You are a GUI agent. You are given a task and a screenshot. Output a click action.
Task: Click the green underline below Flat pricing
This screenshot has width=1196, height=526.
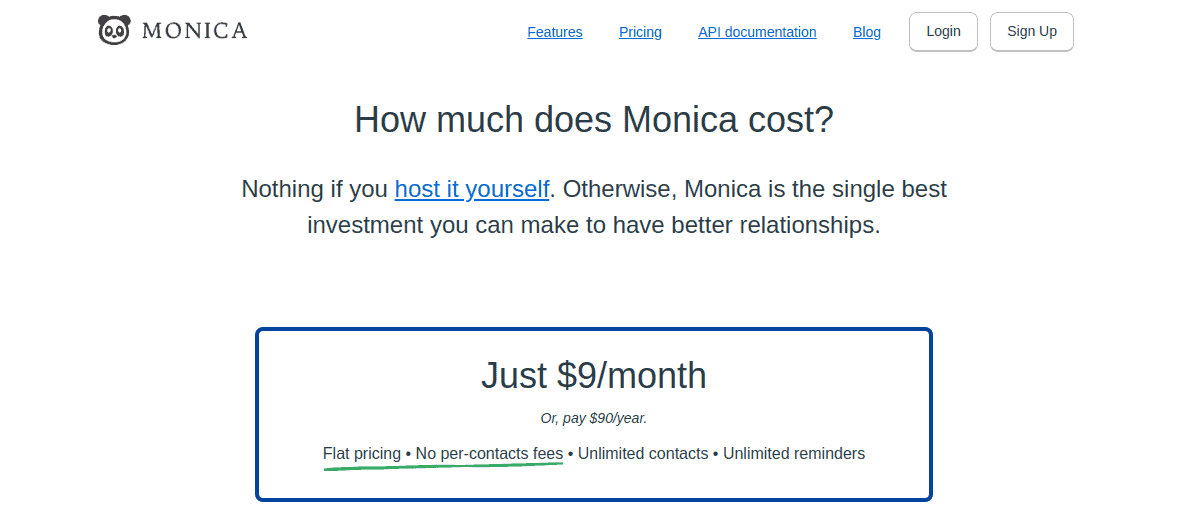coord(442,467)
